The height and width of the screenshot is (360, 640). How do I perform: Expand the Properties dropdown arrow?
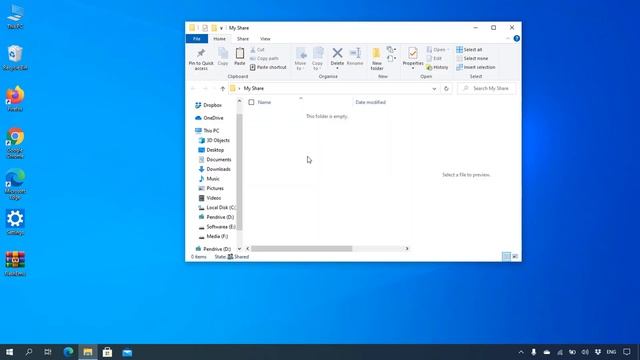pos(413,68)
